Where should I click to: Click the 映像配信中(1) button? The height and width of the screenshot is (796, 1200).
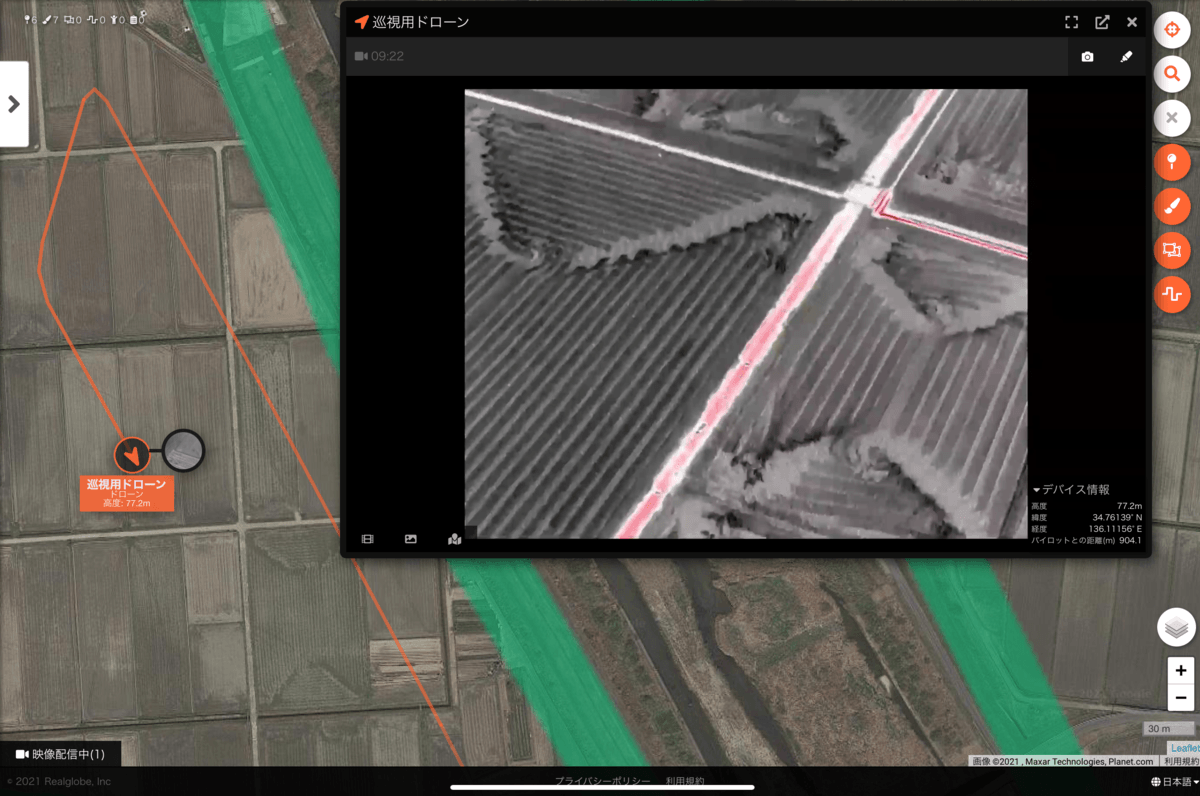61,754
